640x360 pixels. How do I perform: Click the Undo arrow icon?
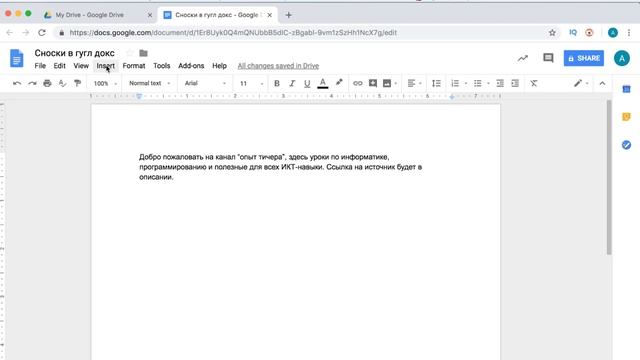point(17,83)
